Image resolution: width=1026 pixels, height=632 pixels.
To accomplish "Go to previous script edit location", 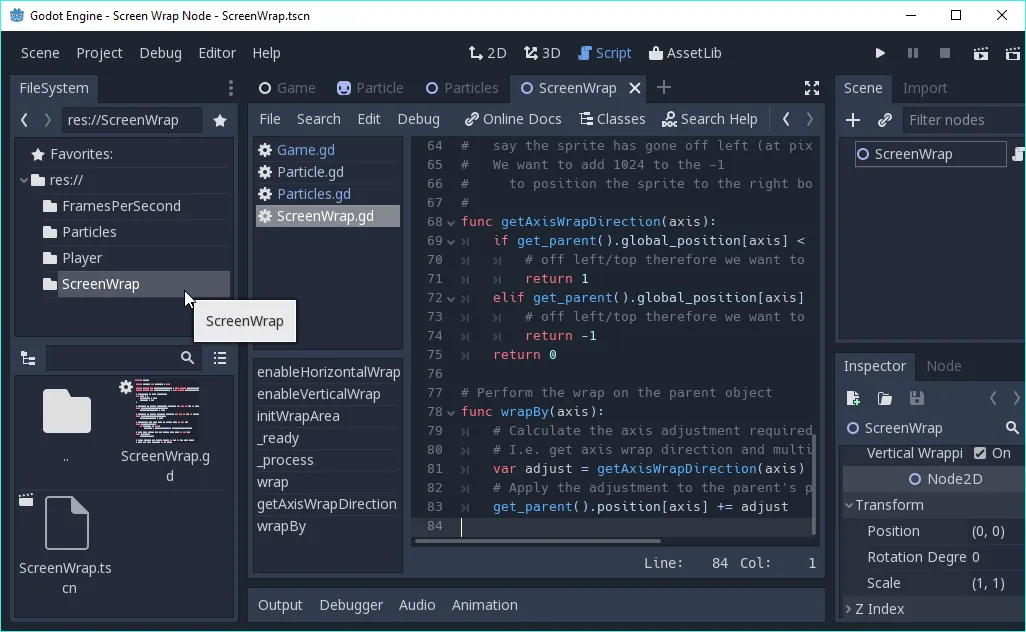I will click(786, 119).
